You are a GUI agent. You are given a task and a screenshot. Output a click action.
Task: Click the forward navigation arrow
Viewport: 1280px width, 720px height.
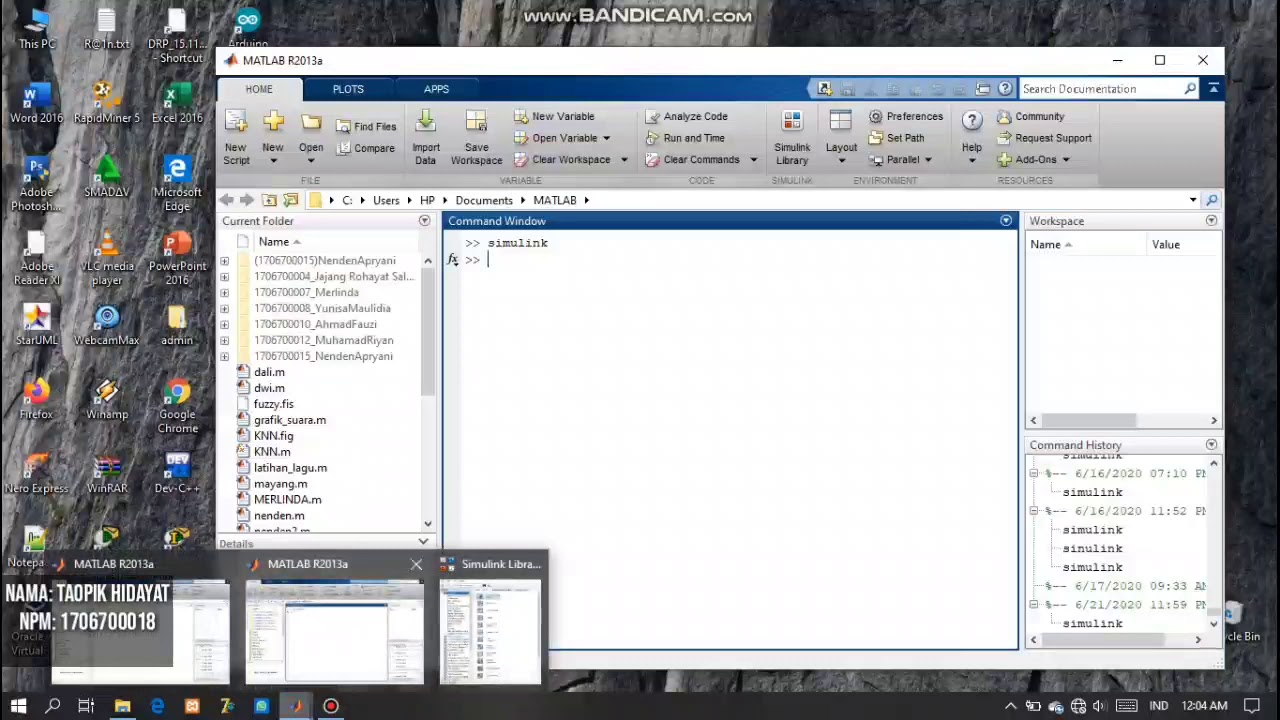click(x=248, y=200)
